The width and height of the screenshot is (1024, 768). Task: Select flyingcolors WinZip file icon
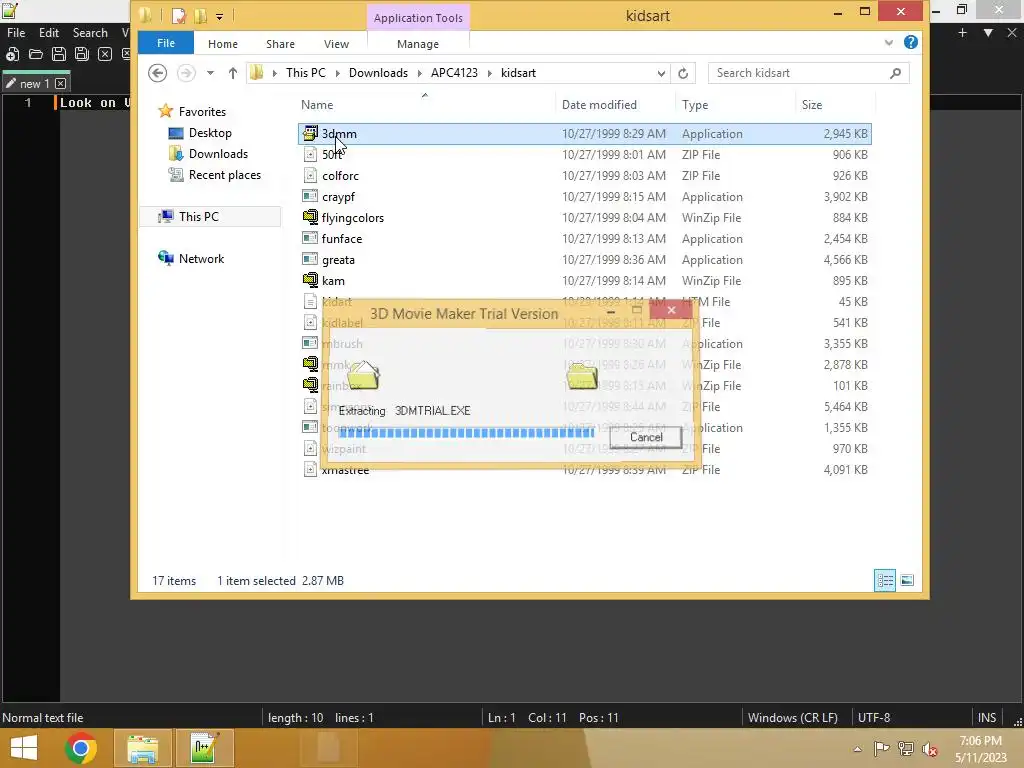pyautogui.click(x=310, y=217)
